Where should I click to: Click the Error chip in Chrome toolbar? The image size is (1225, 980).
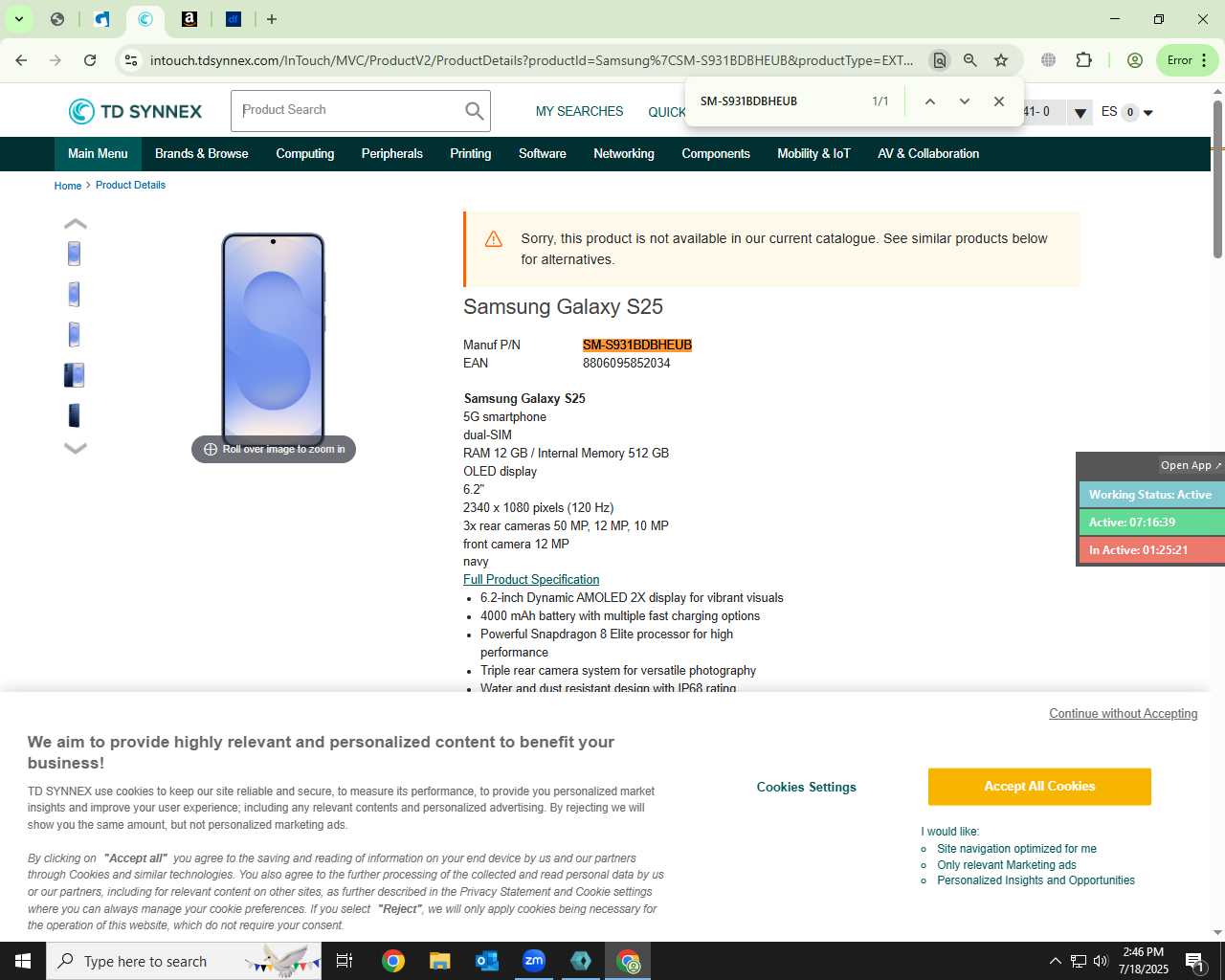(x=1188, y=60)
